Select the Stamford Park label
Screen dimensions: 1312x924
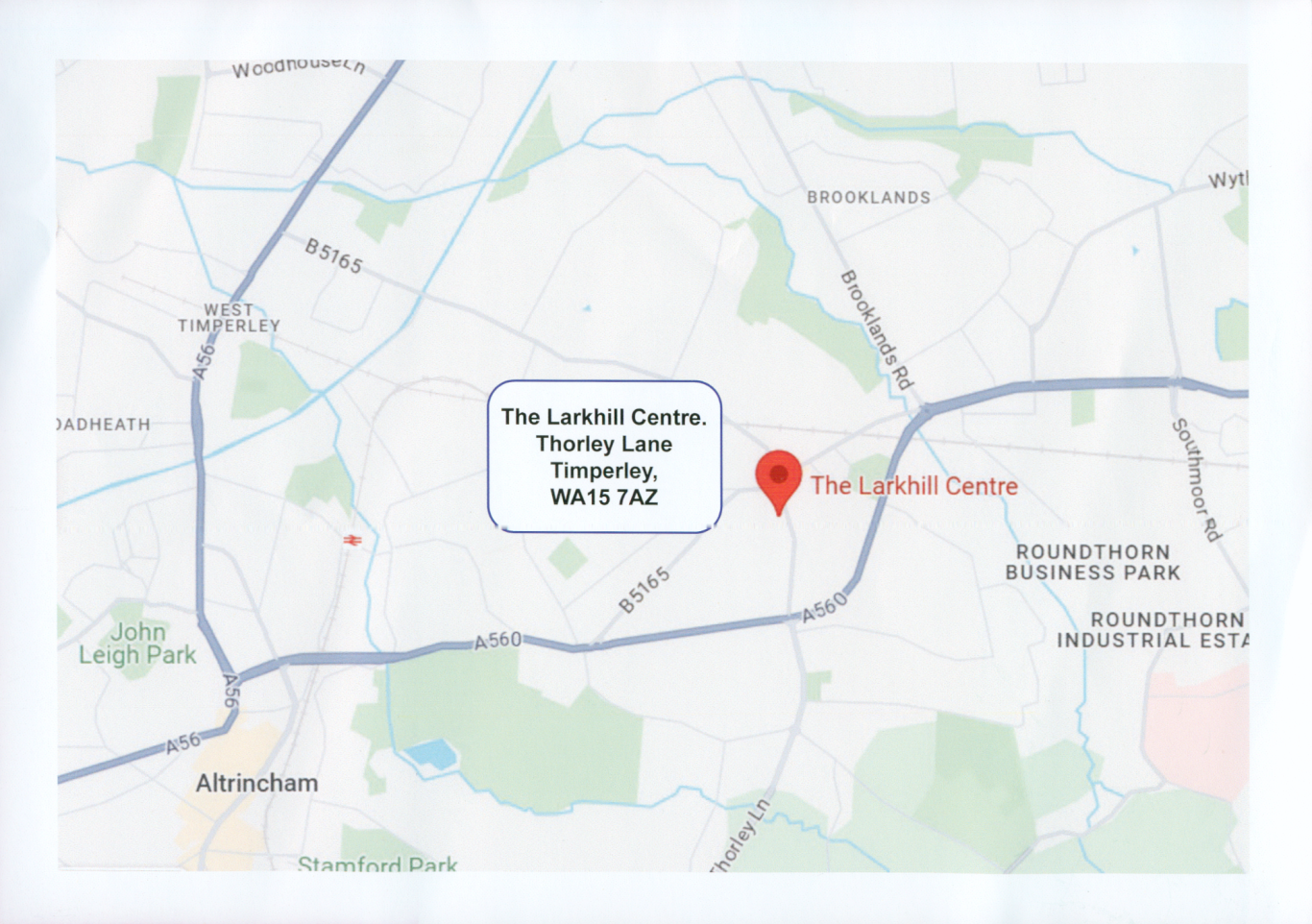click(x=377, y=863)
